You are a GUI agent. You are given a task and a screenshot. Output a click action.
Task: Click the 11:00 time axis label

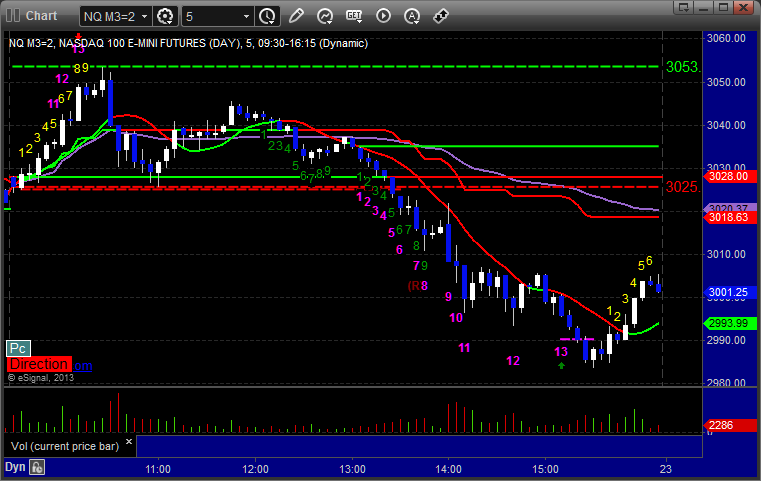158,469
